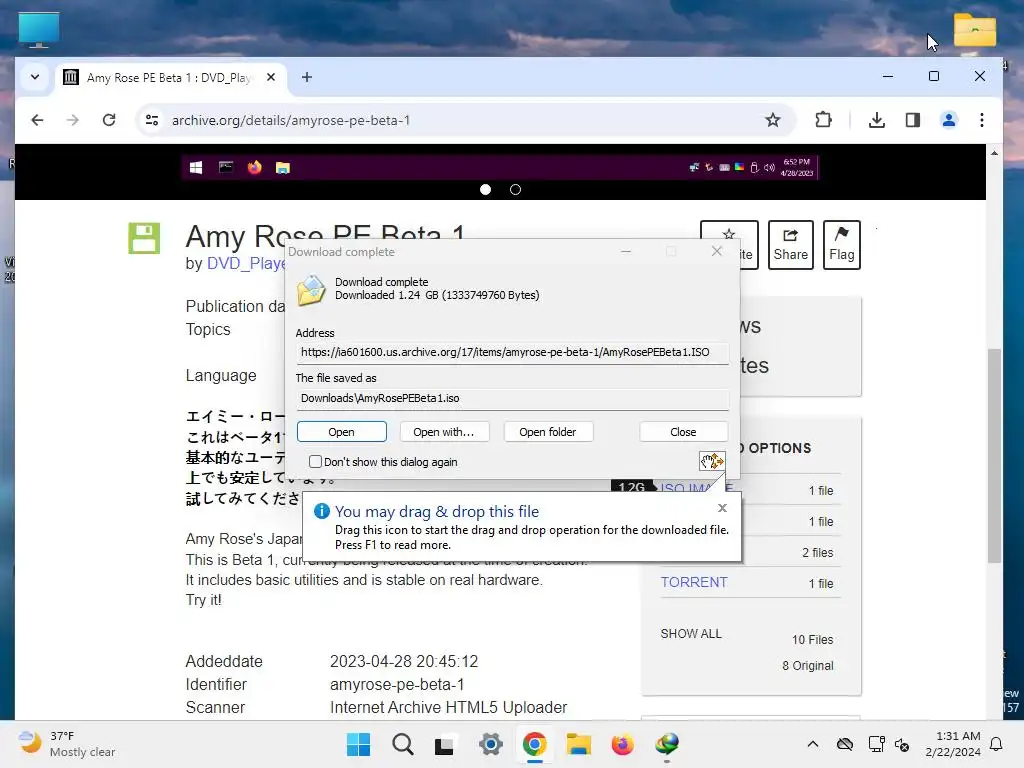Click SHOW ALL download options
The width and height of the screenshot is (1024, 768).
tap(691, 633)
